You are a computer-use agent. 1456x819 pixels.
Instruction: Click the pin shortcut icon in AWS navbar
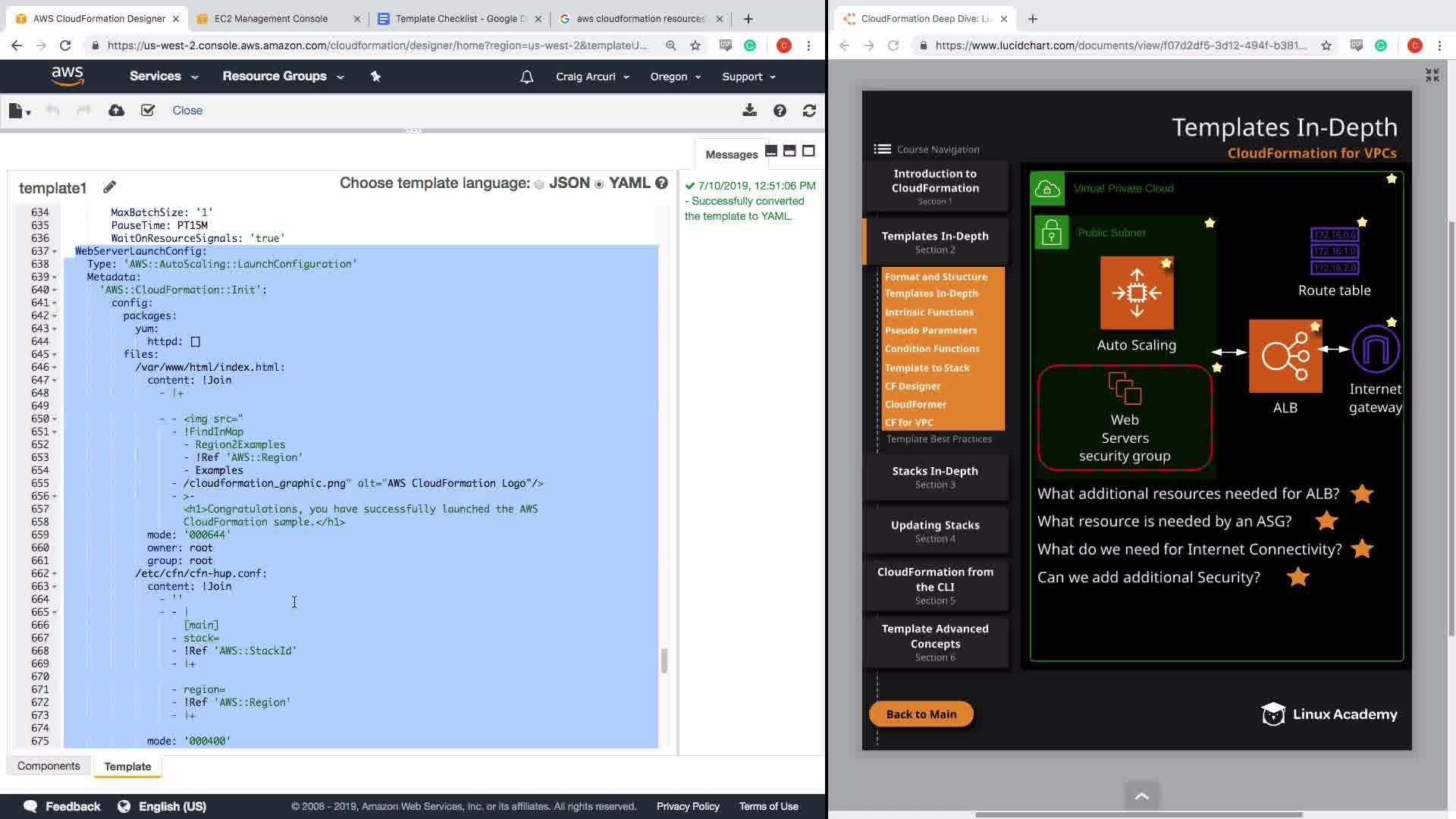click(x=375, y=77)
